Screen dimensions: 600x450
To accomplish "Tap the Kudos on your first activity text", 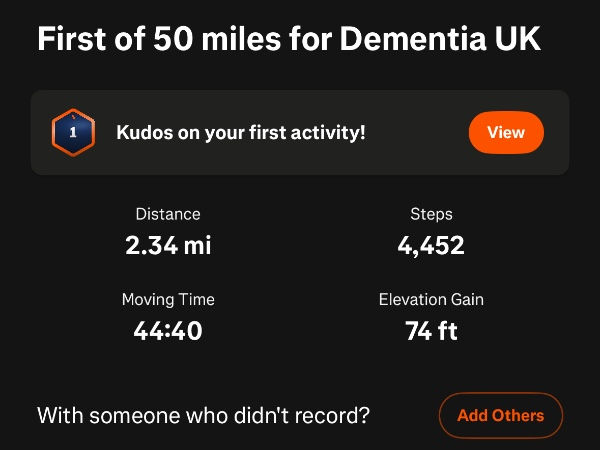I will [241, 131].
